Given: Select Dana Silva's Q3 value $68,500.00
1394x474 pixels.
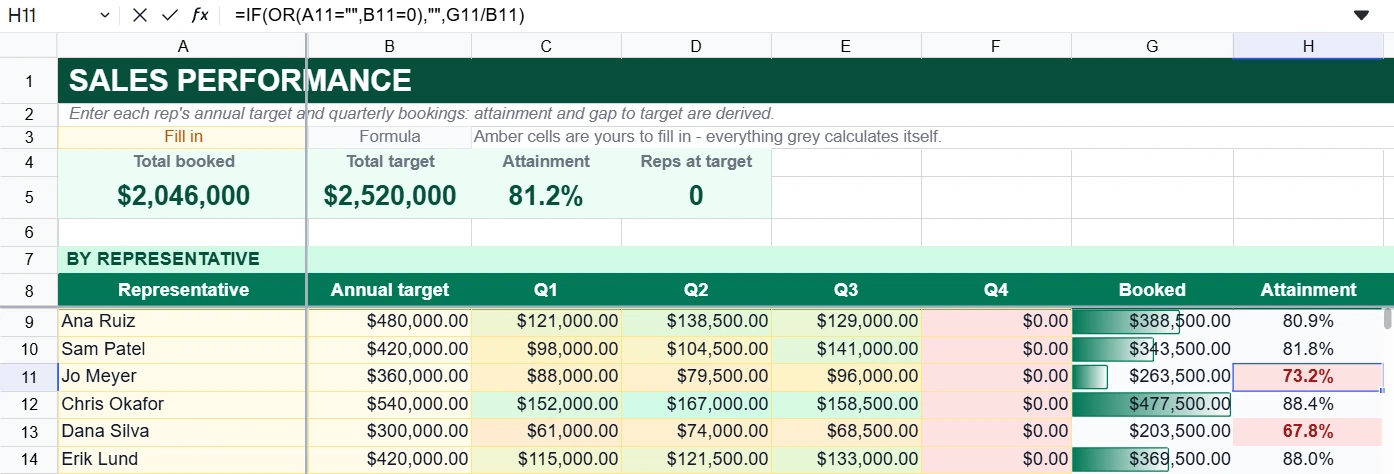Looking at the screenshot, I should pyautogui.click(x=846, y=431).
